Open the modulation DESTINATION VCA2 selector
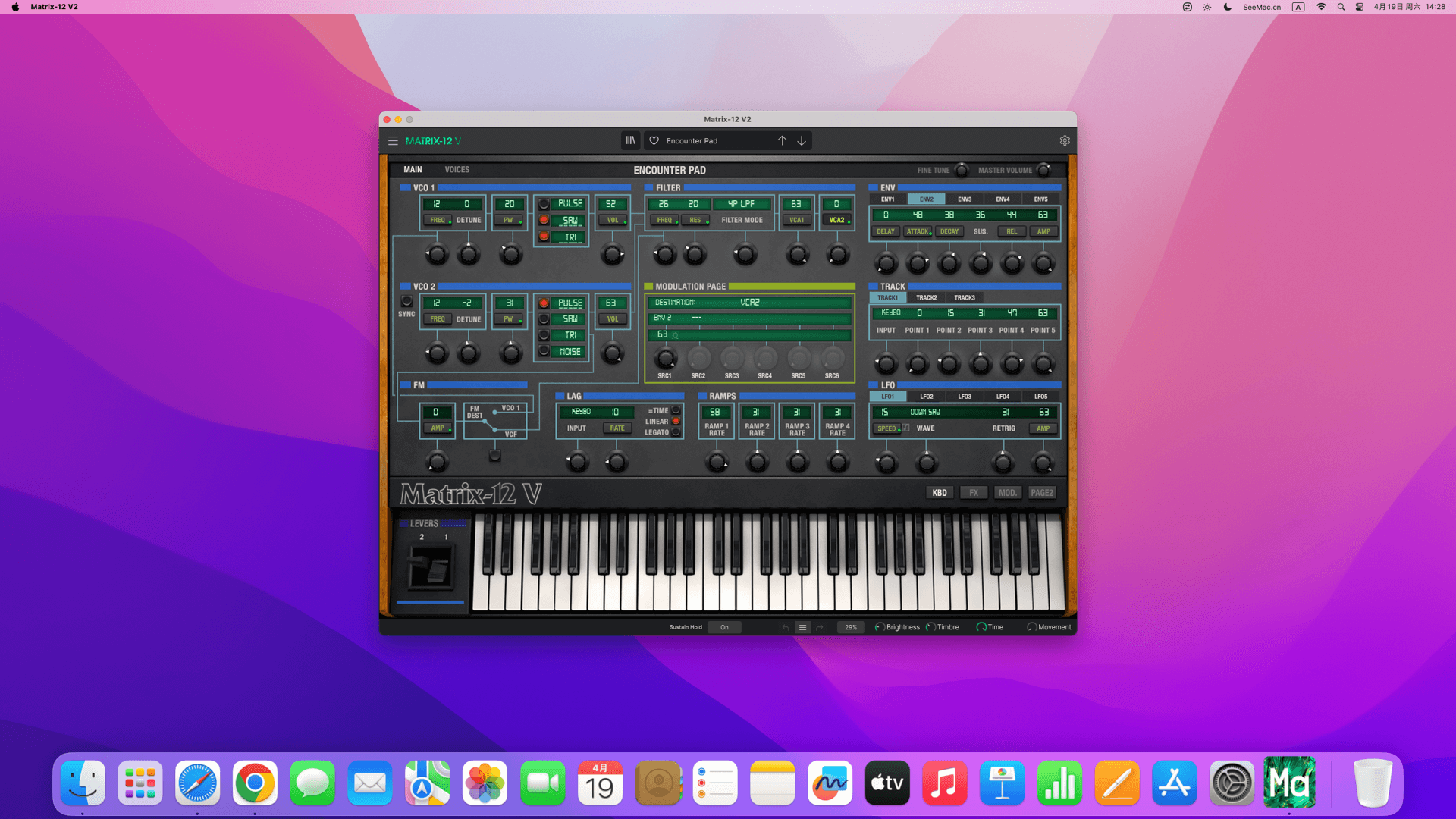The width and height of the screenshot is (1456, 819). (x=750, y=303)
